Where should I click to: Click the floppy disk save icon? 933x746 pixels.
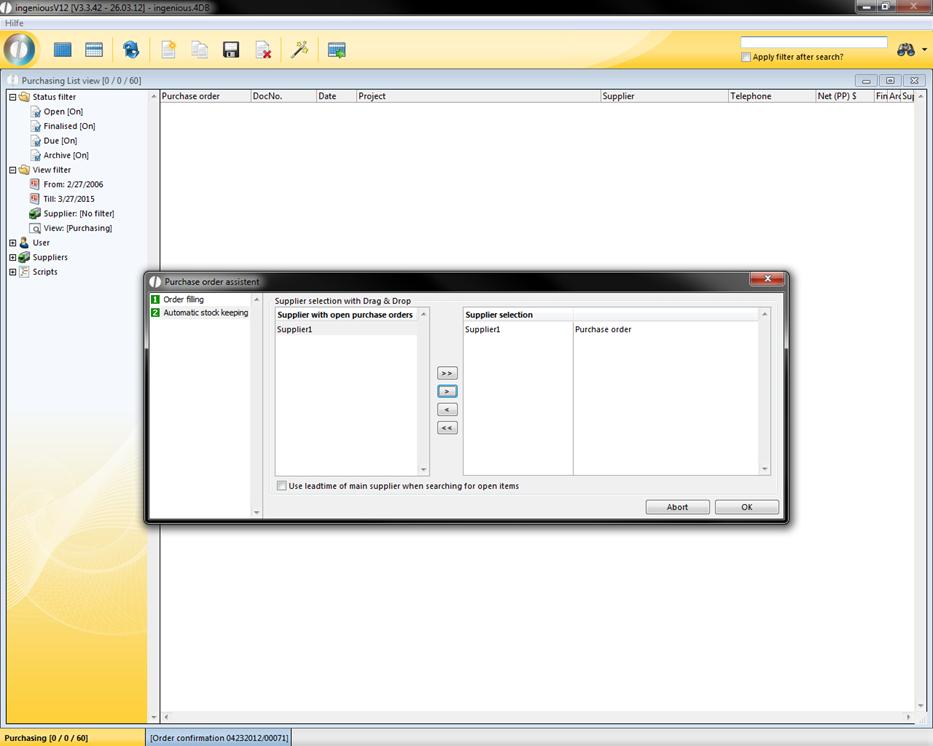point(231,50)
